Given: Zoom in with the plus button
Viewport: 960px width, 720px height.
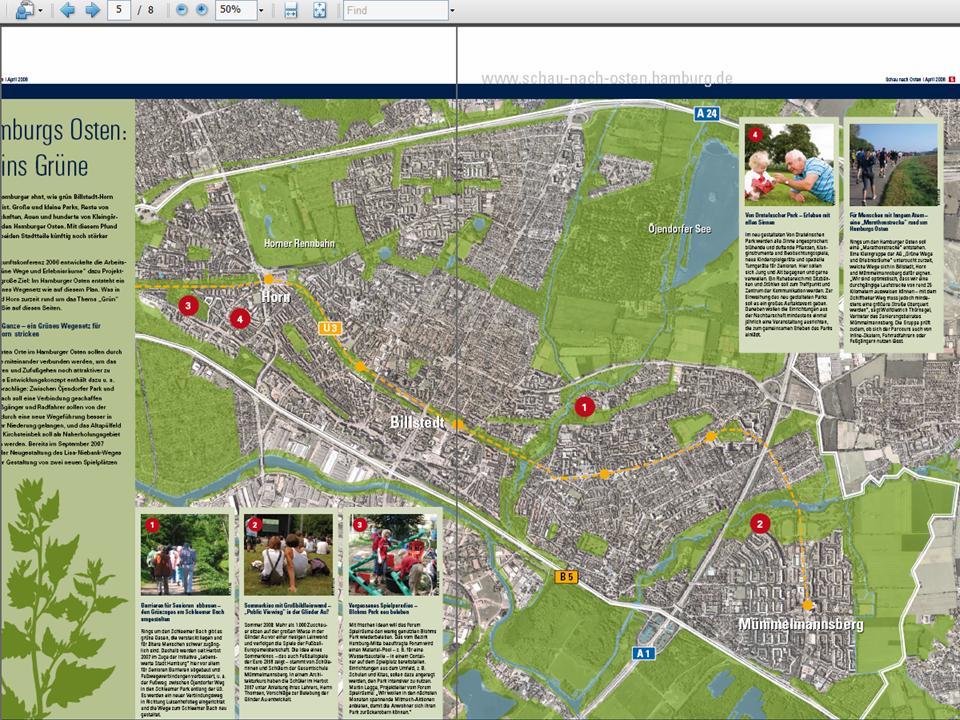Looking at the screenshot, I should [202, 10].
